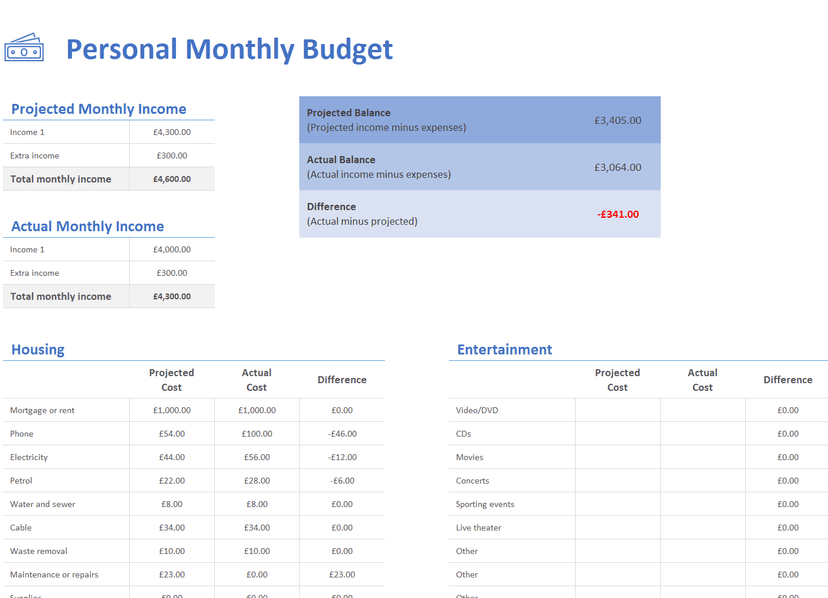Click the money banknote icon beside title
Viewport: 828px width, 598px height.
pos(23,48)
